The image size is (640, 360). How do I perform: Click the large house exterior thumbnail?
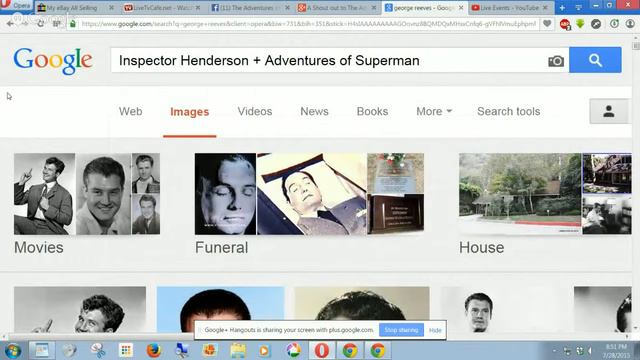coord(520,194)
